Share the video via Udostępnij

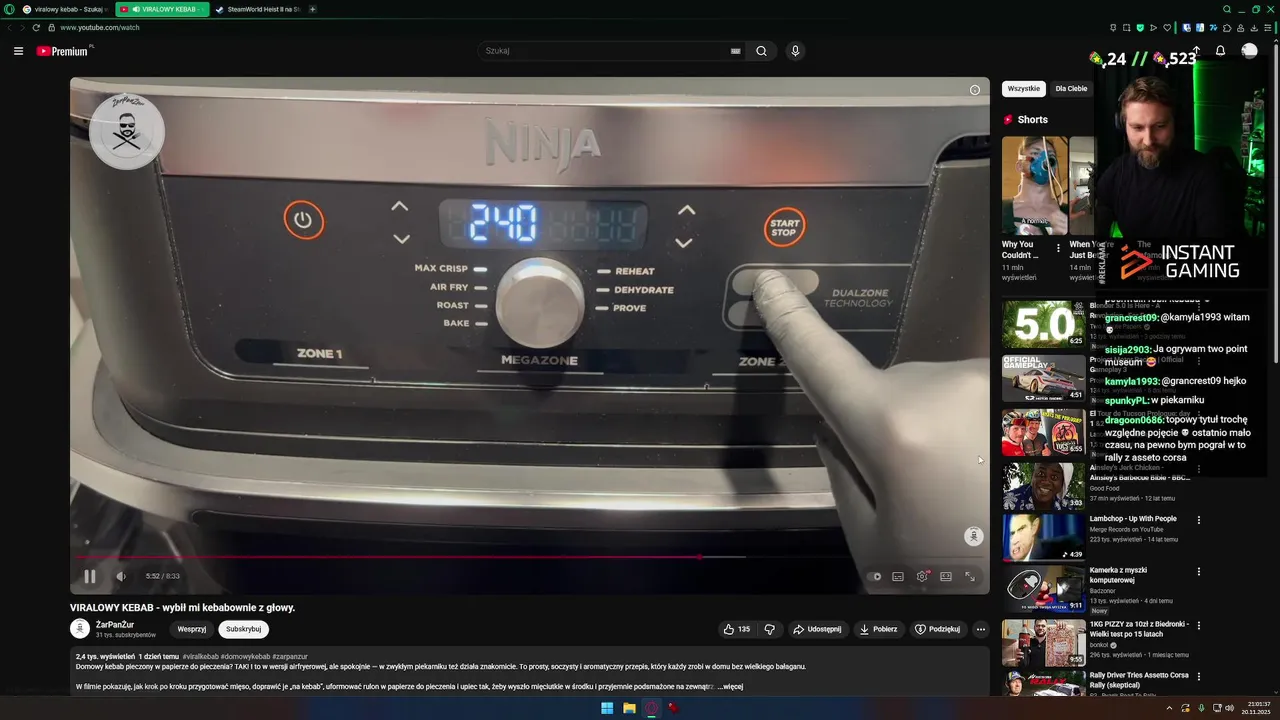817,629
